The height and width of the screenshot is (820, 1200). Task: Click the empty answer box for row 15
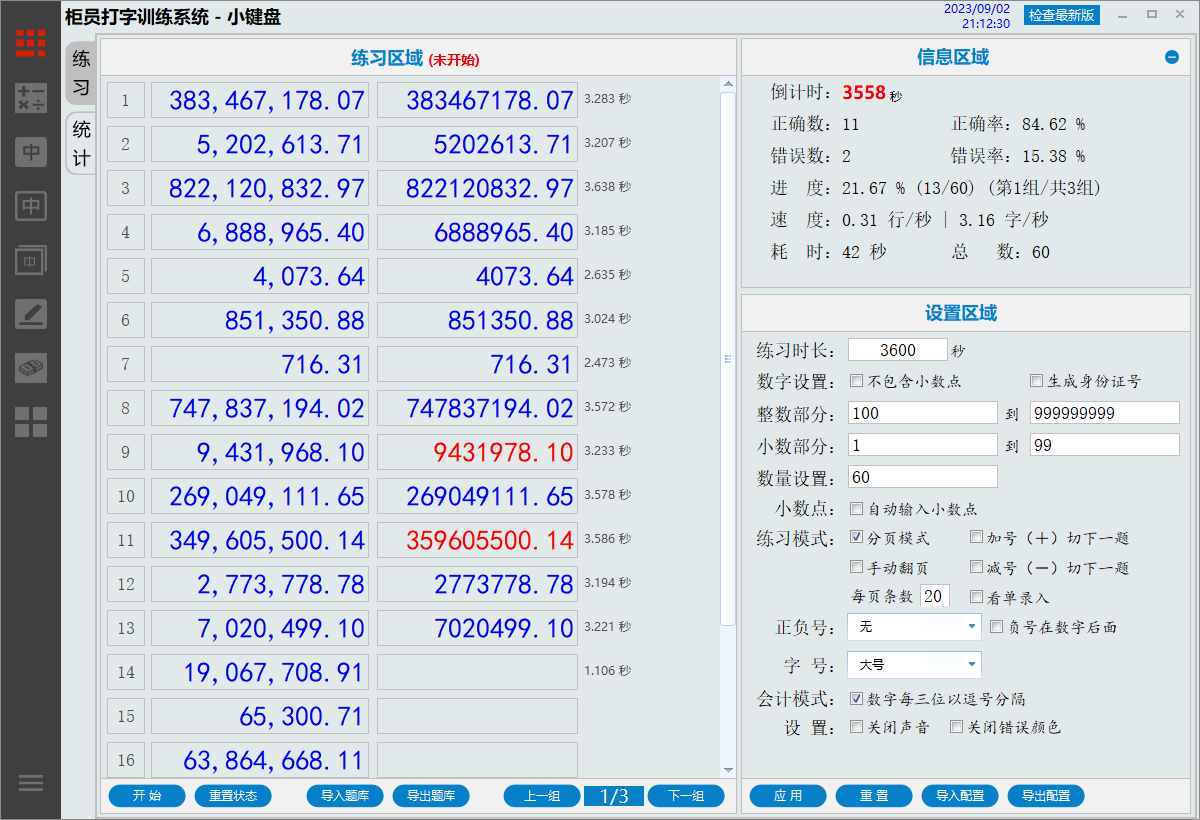pos(477,716)
